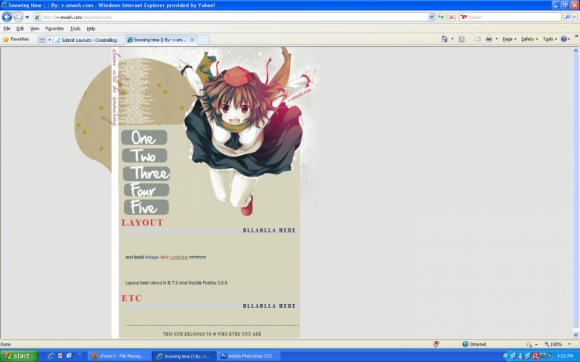The height and width of the screenshot is (362, 580).
Task: Open the Favorites star button
Action: tap(16, 39)
